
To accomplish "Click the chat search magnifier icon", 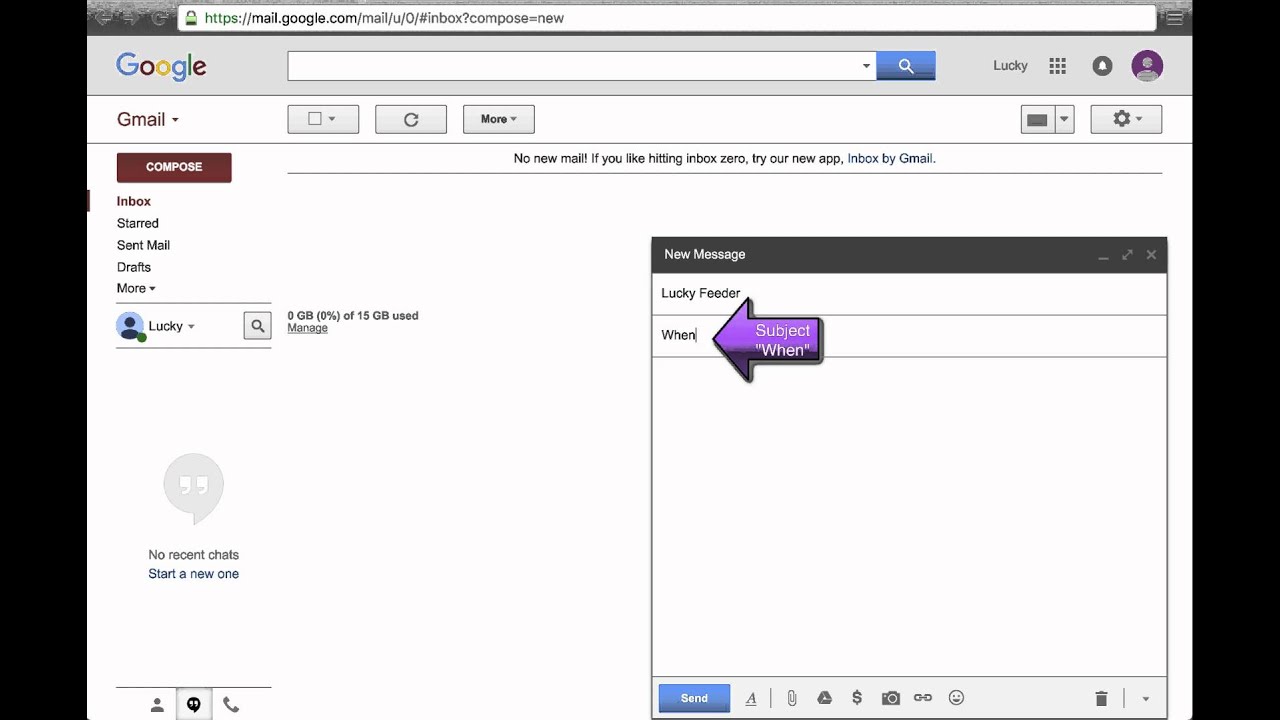I will tap(257, 325).
